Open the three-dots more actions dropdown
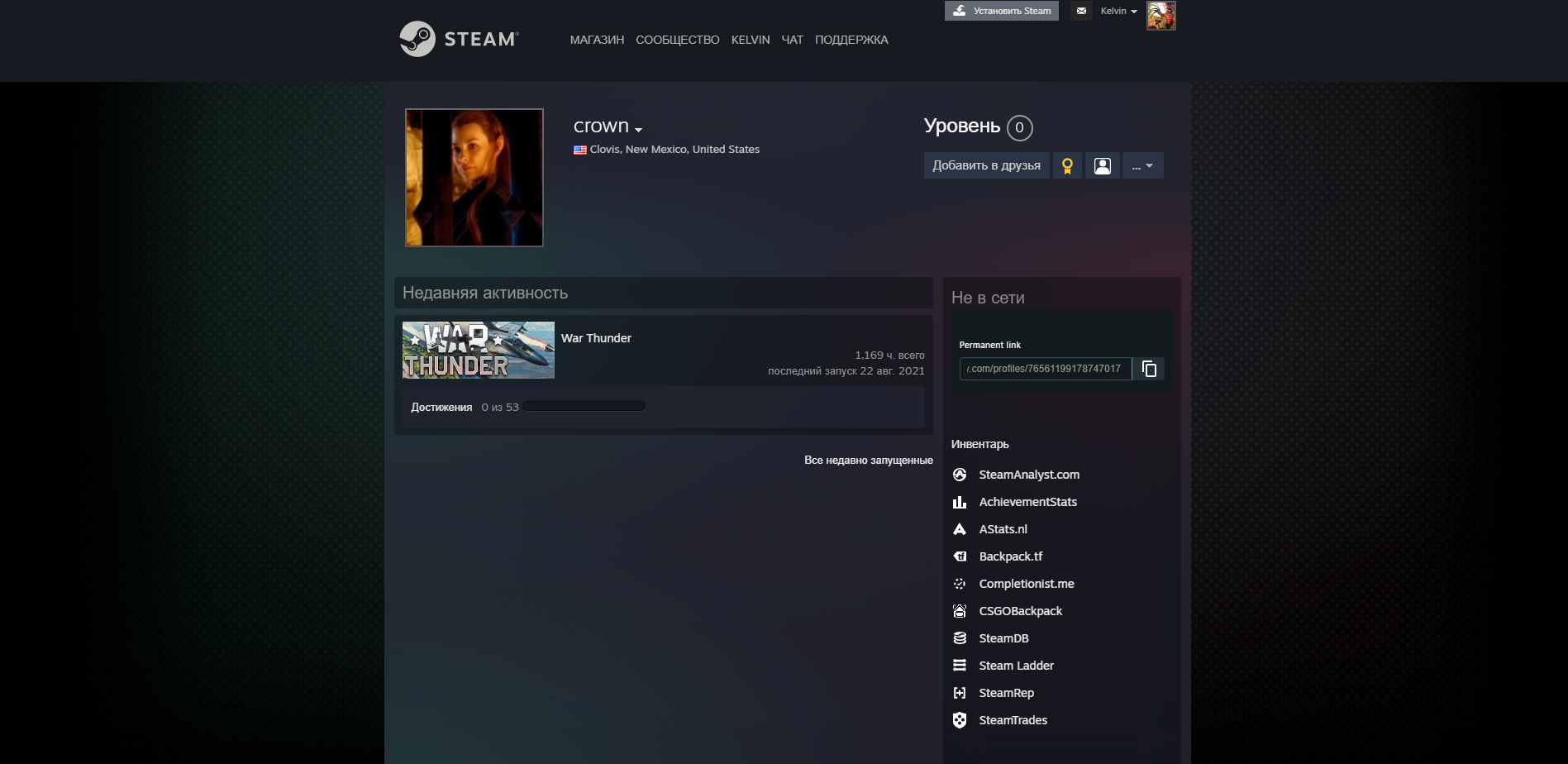Screen dimensions: 1568x764 point(1142,165)
